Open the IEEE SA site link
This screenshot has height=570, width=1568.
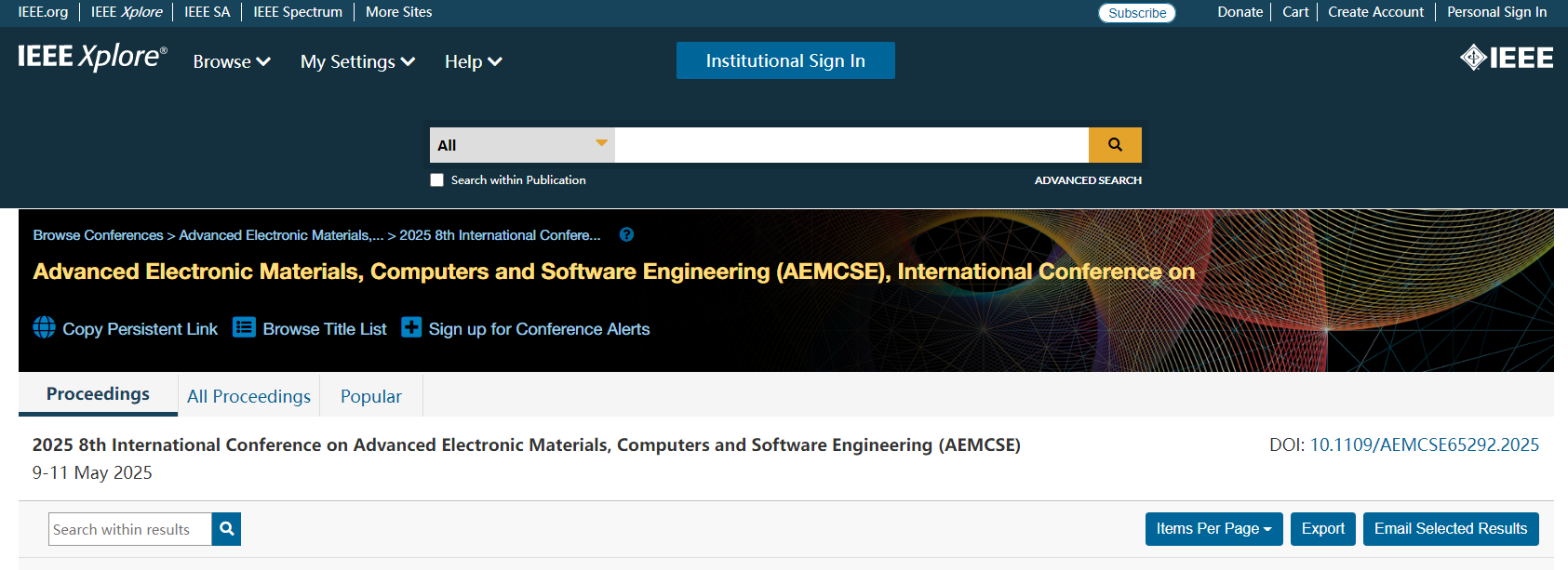point(207,12)
